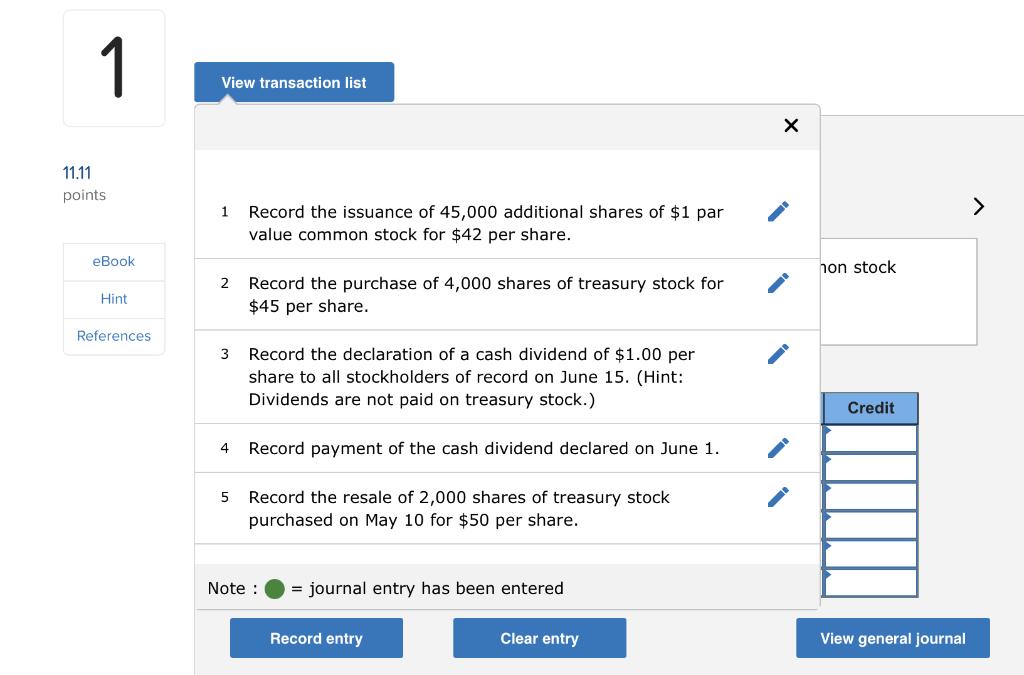Screen dimensions: 1024x675
Task: Close the transaction list popup
Action: click(x=791, y=125)
